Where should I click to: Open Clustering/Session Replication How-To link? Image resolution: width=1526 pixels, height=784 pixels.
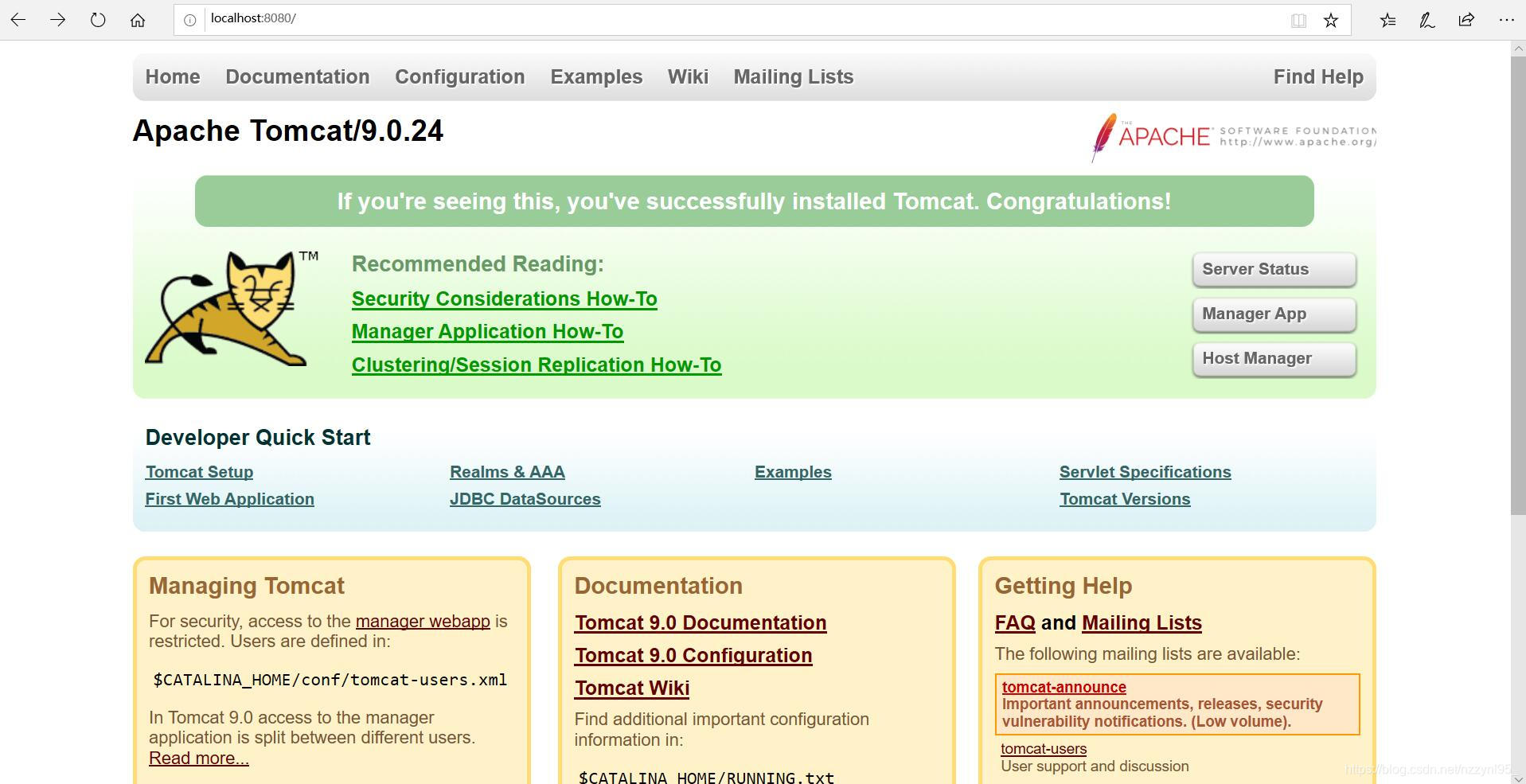tap(537, 365)
